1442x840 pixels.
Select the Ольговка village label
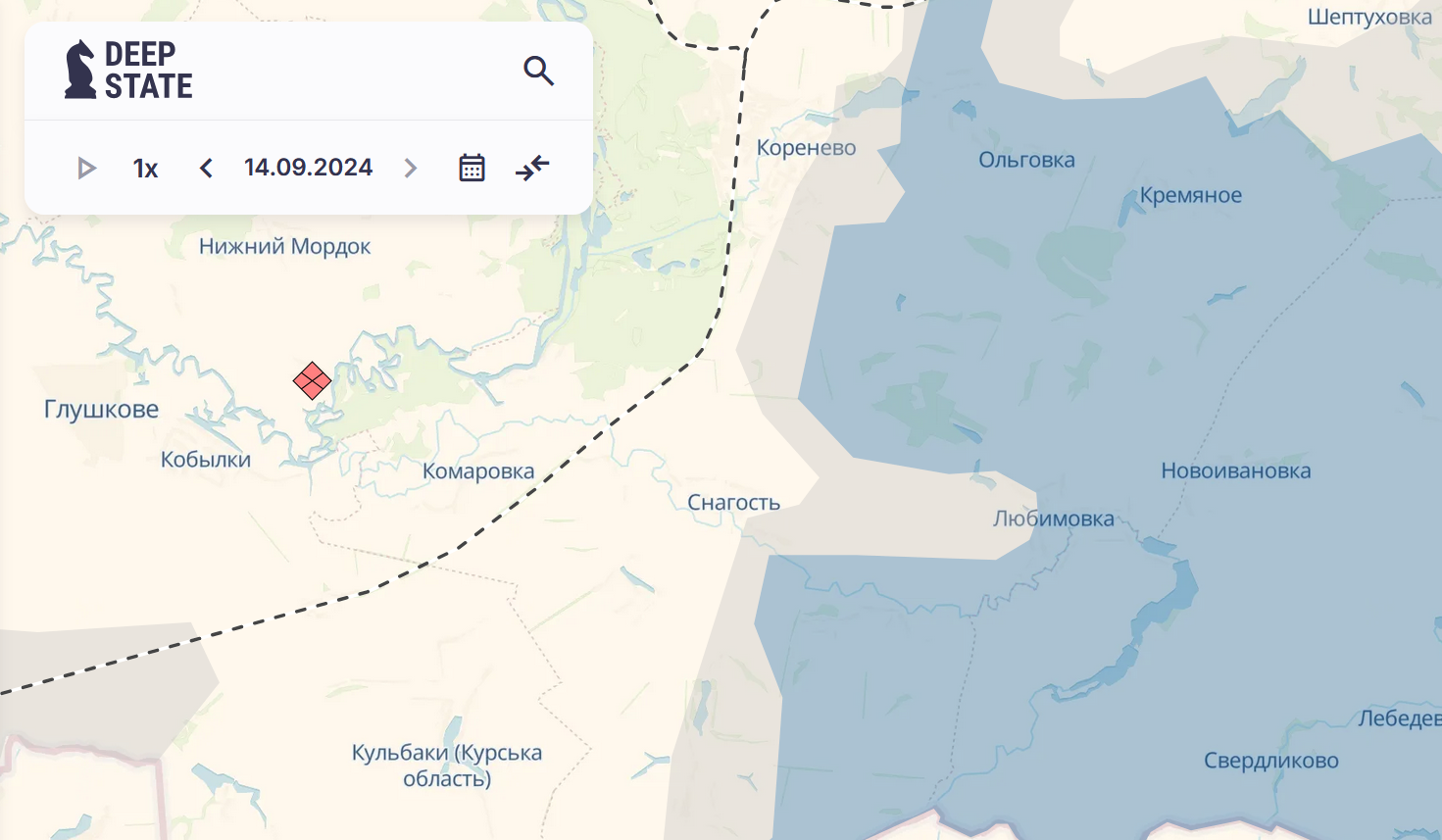pos(1026,160)
